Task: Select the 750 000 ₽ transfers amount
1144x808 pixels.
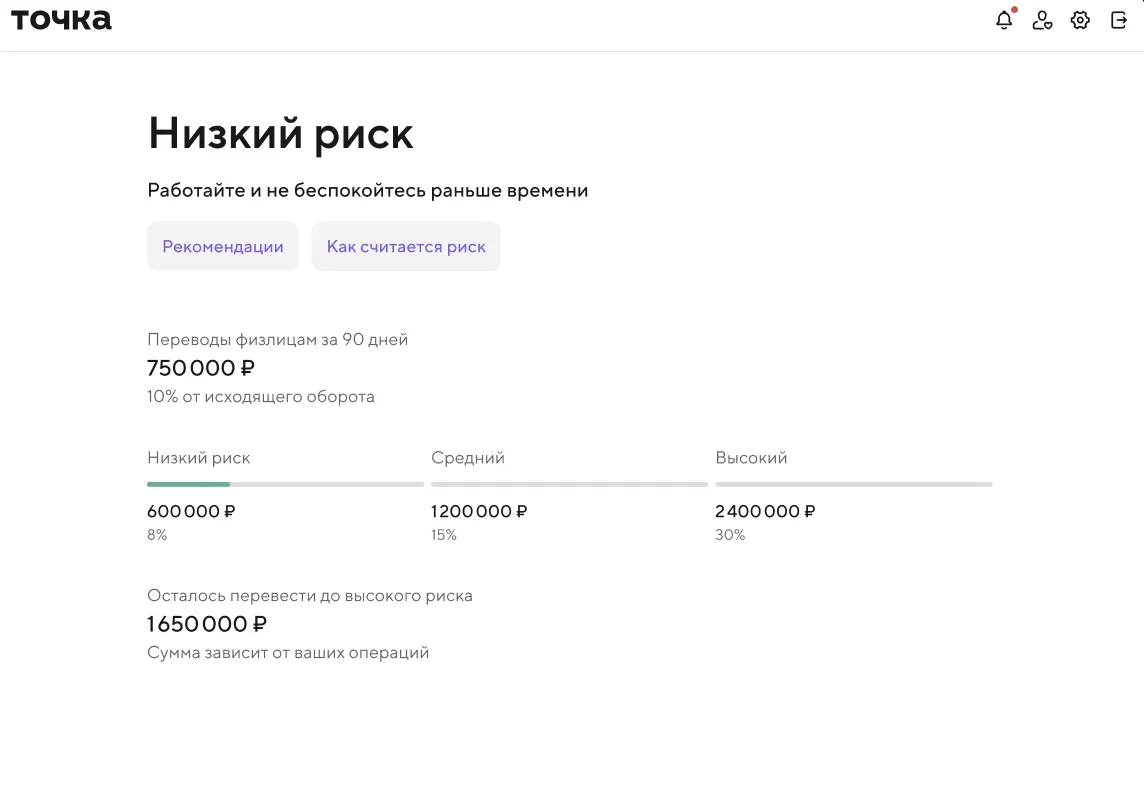Action: pyautogui.click(x=201, y=368)
